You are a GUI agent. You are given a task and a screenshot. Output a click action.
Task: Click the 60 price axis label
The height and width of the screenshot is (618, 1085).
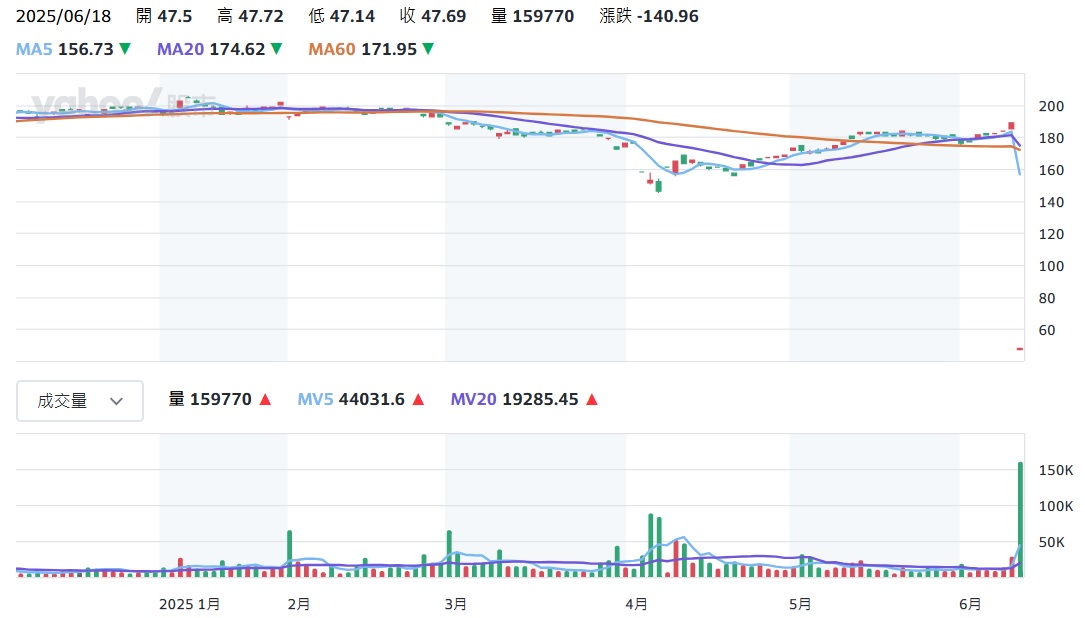pyautogui.click(x=1047, y=331)
